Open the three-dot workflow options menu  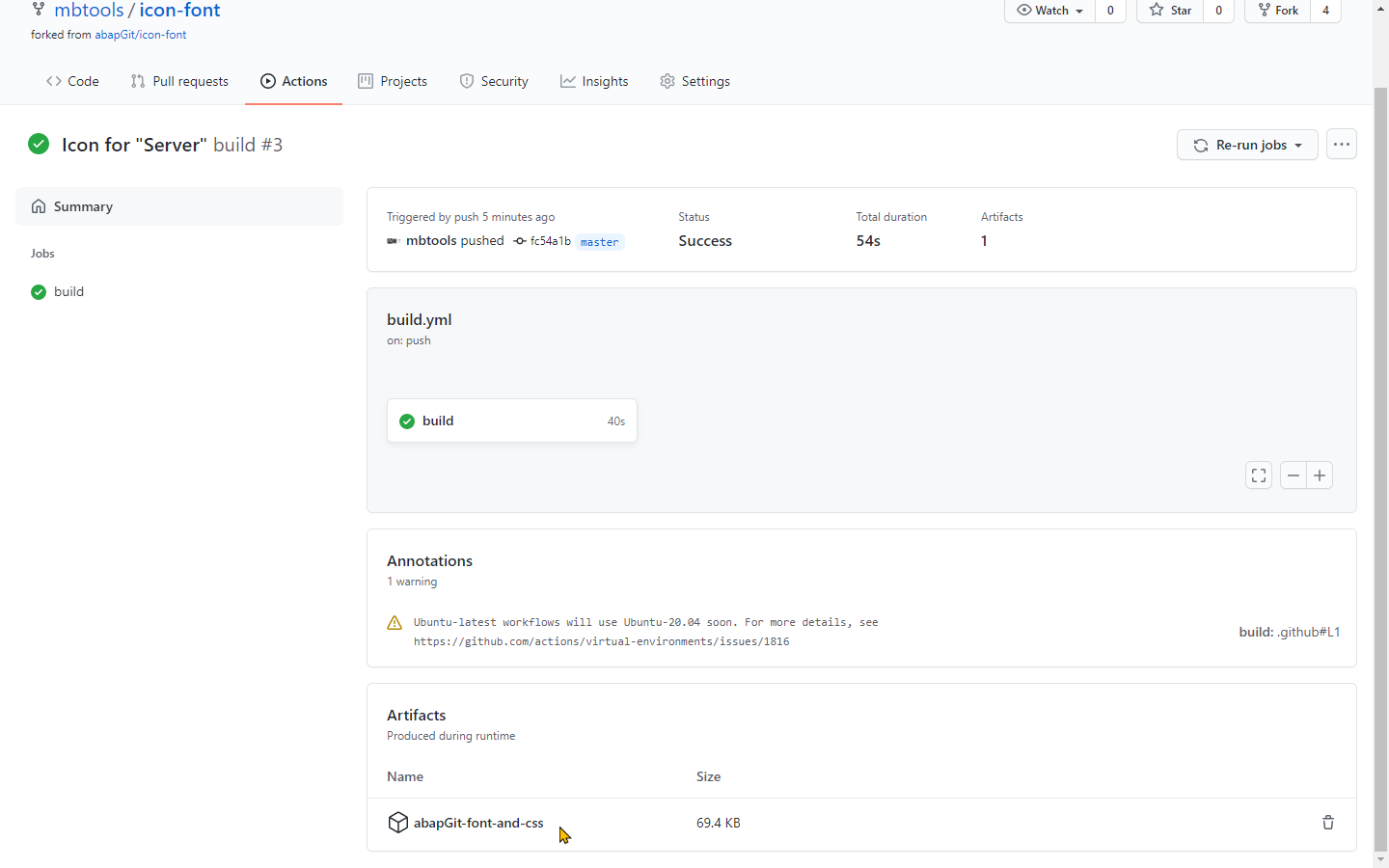1342,145
